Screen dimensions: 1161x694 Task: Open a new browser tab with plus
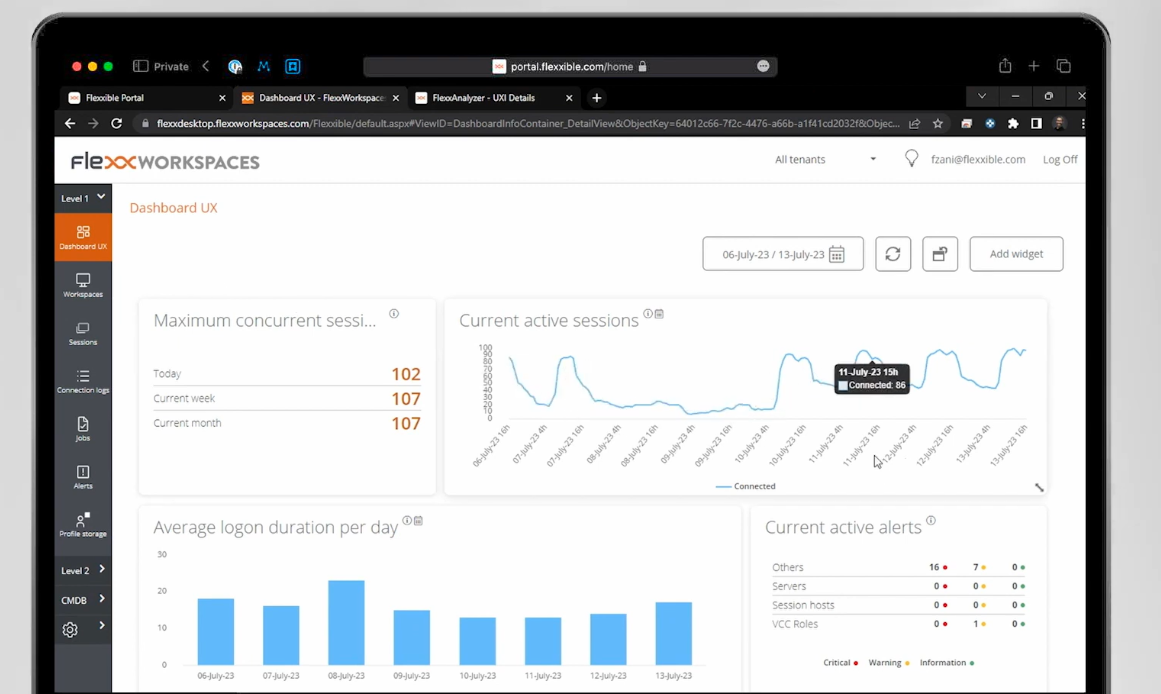pyautogui.click(x=596, y=98)
